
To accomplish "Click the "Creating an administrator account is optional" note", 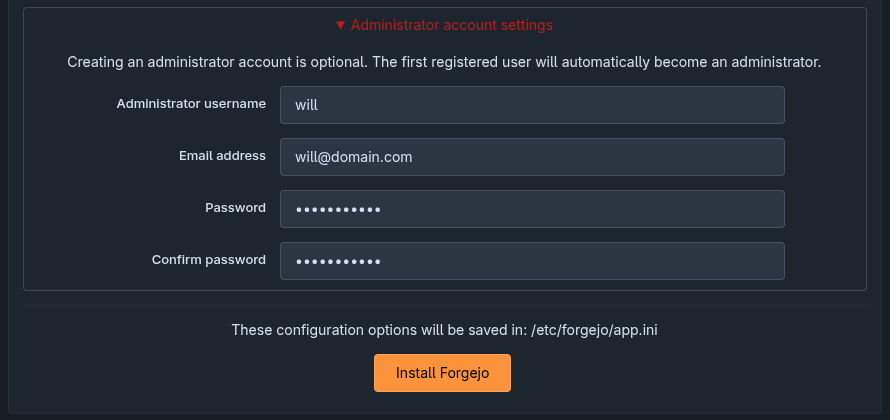I will pos(444,62).
